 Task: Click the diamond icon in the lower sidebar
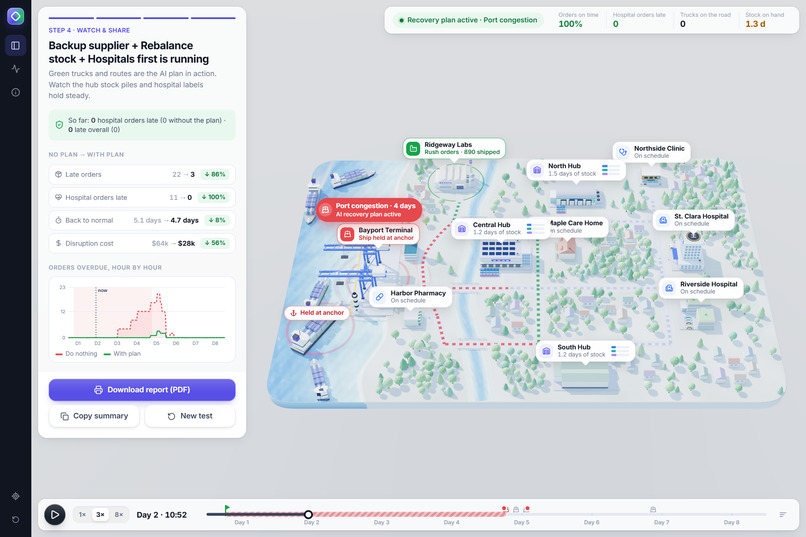[x=15, y=496]
